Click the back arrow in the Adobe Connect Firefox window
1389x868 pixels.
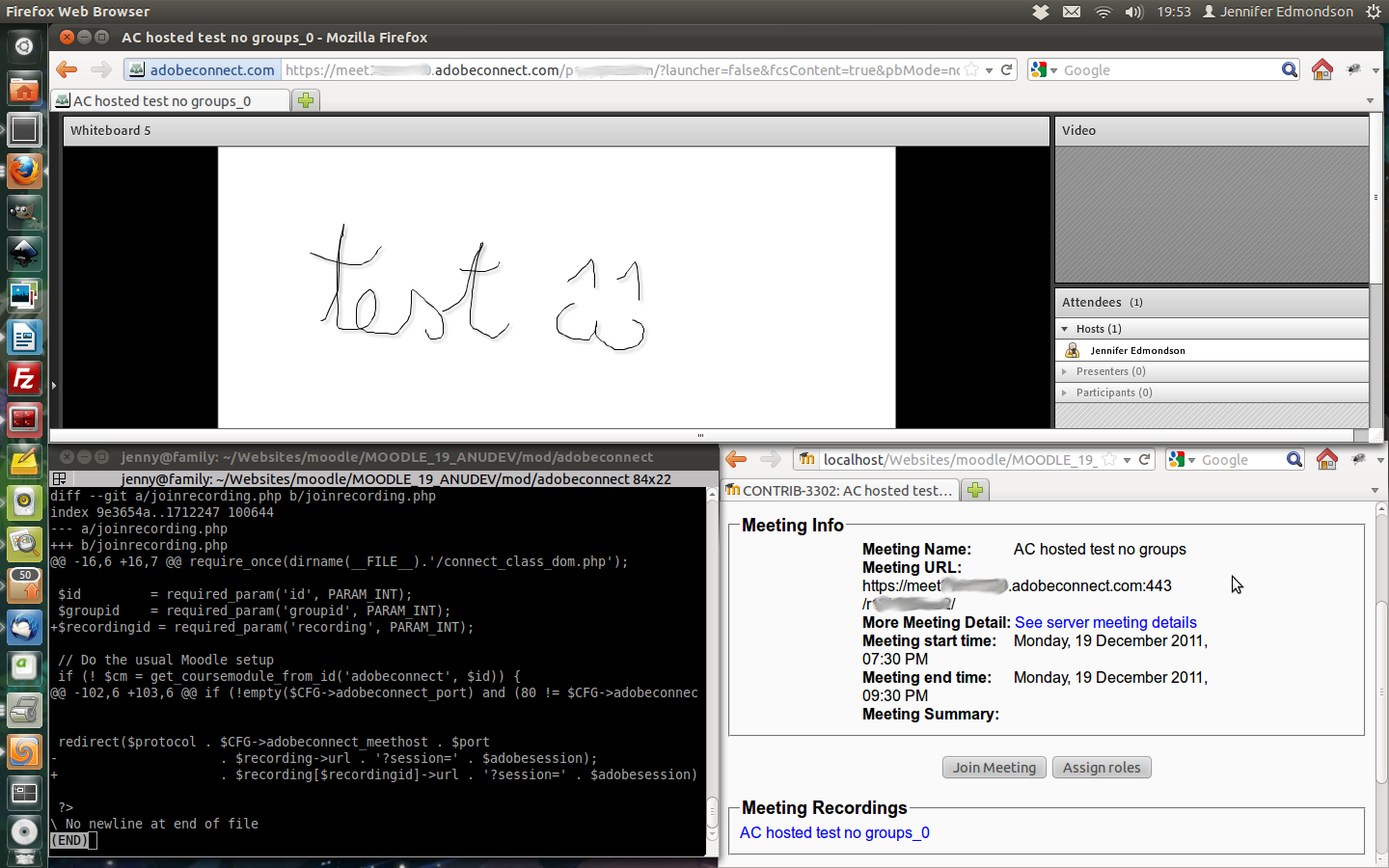click(67, 69)
